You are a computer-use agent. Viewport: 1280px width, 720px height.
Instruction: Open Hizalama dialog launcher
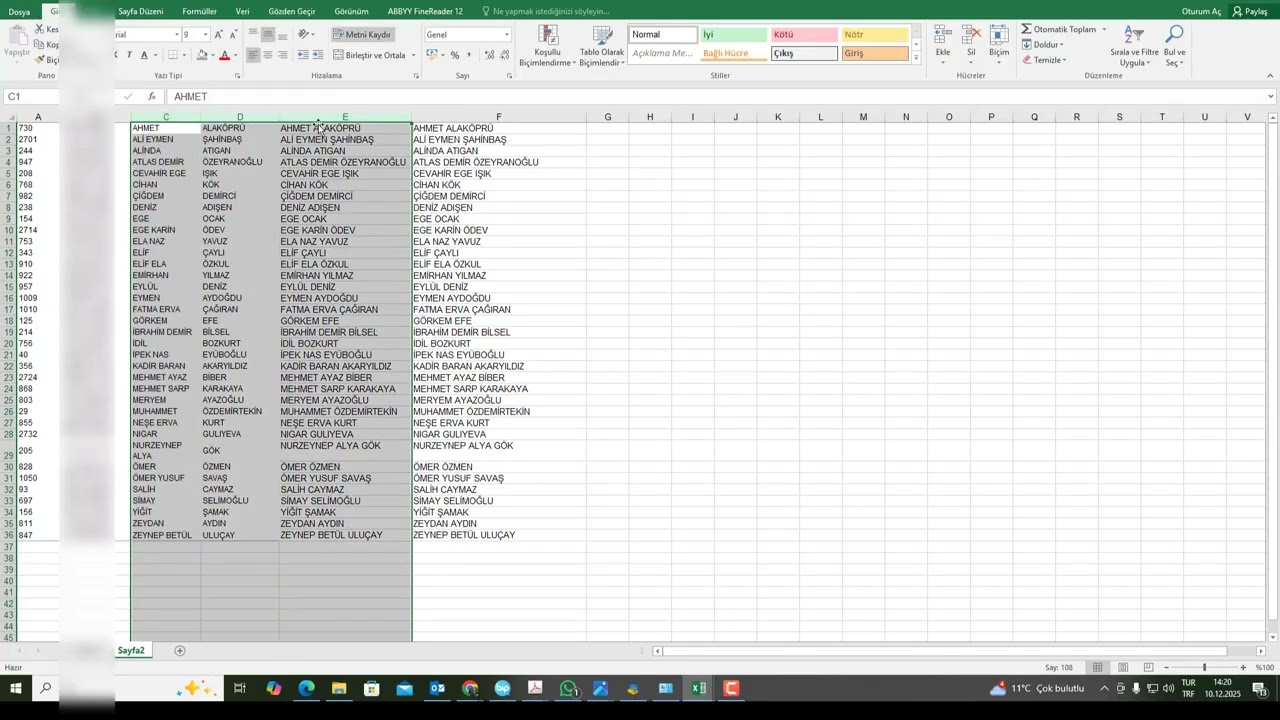pos(416,76)
